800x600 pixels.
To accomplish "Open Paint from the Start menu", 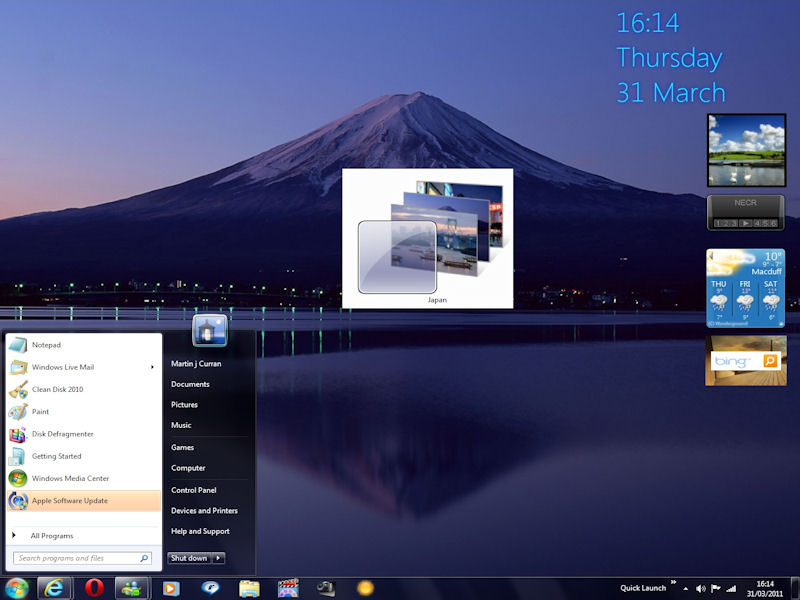I will click(x=40, y=411).
